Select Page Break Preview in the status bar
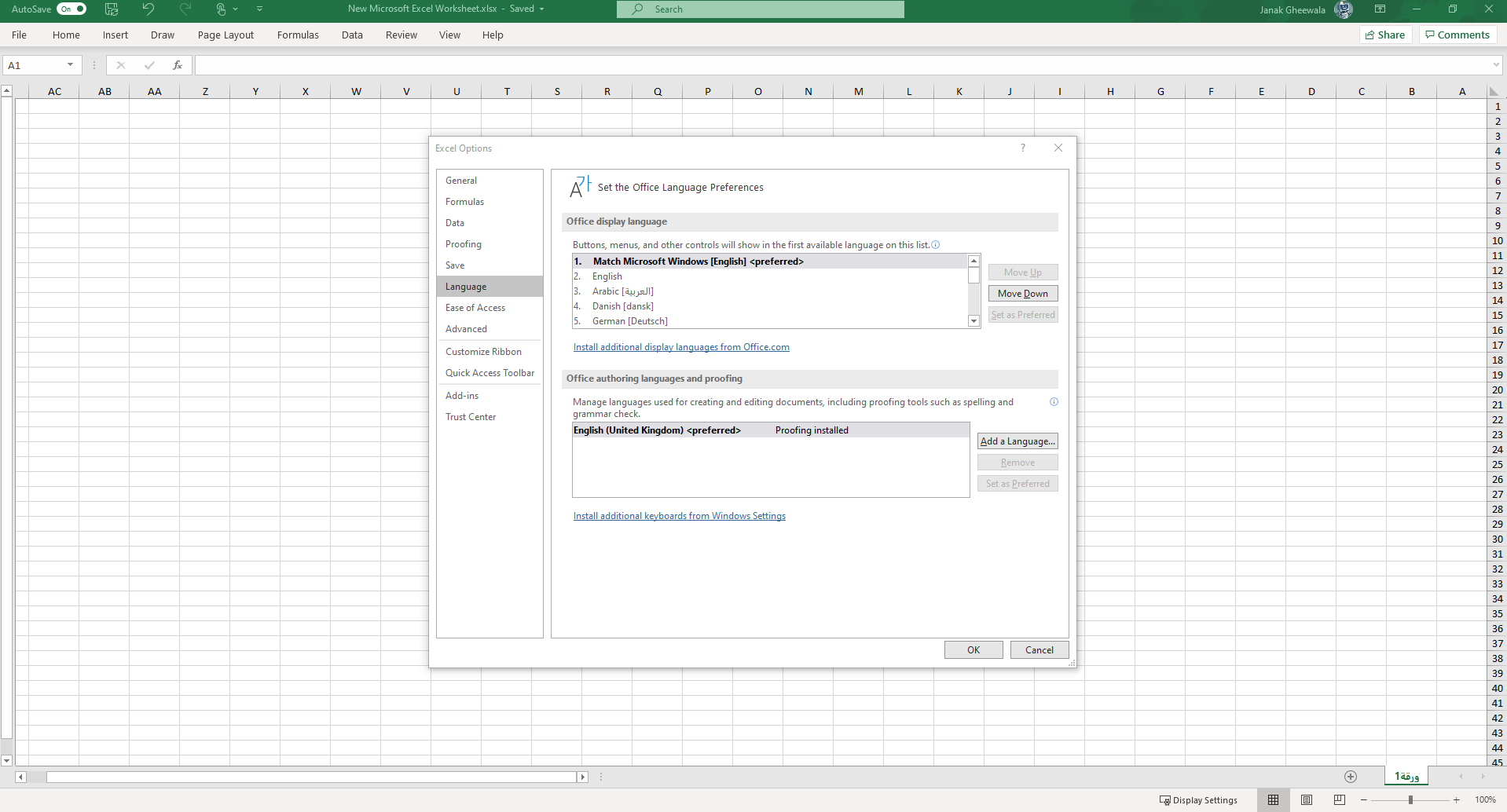Viewport: 1507px width, 812px height. (1338, 799)
